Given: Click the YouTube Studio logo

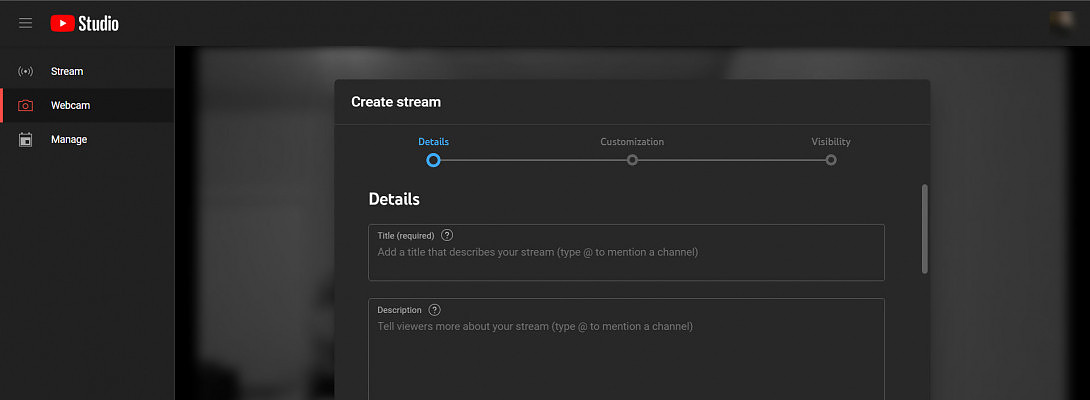Looking at the screenshot, I should click(x=85, y=23).
